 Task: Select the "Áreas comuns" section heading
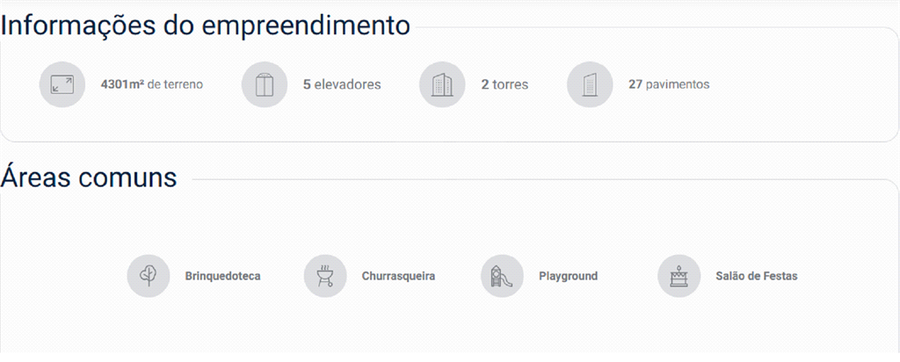coord(88,177)
